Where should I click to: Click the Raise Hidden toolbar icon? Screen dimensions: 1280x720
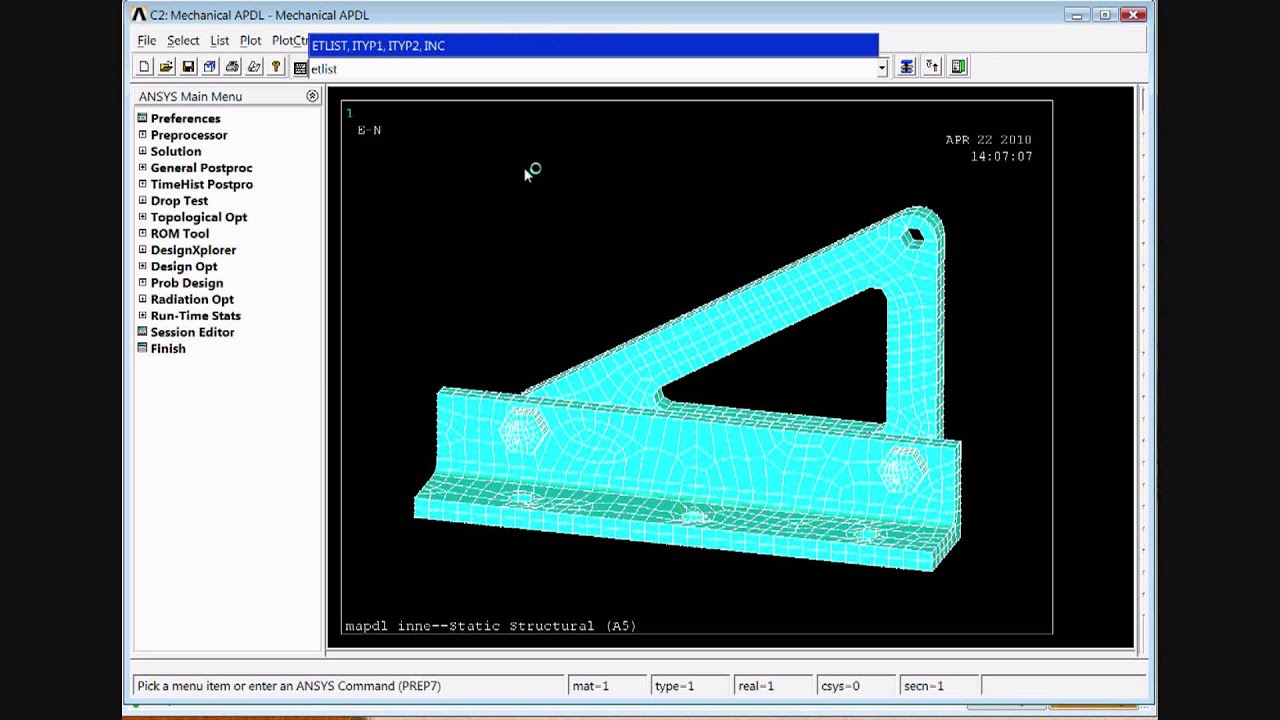pos(907,67)
